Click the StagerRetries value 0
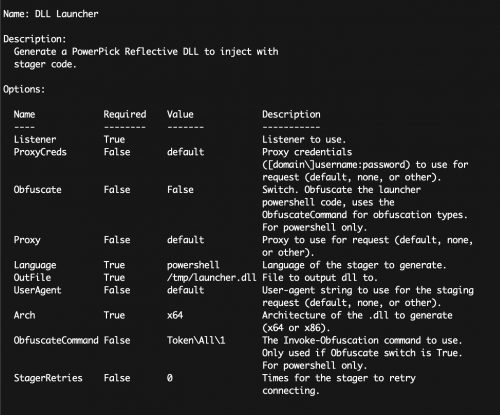This screenshot has width=500, height=415. point(170,378)
